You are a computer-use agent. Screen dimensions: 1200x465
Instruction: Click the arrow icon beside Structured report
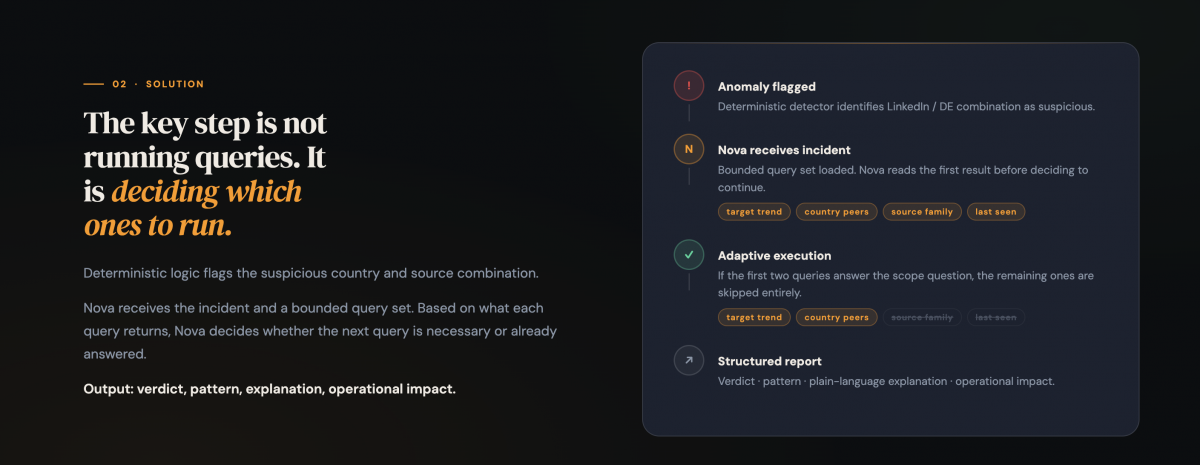(x=689, y=361)
